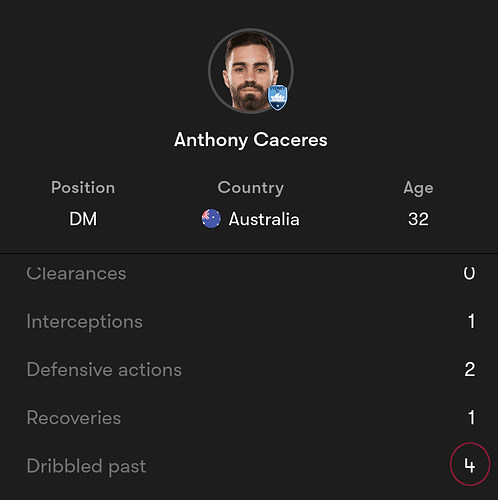Click the Sydney FC club badge
Viewport: 498px width, 500px height.
click(278, 97)
